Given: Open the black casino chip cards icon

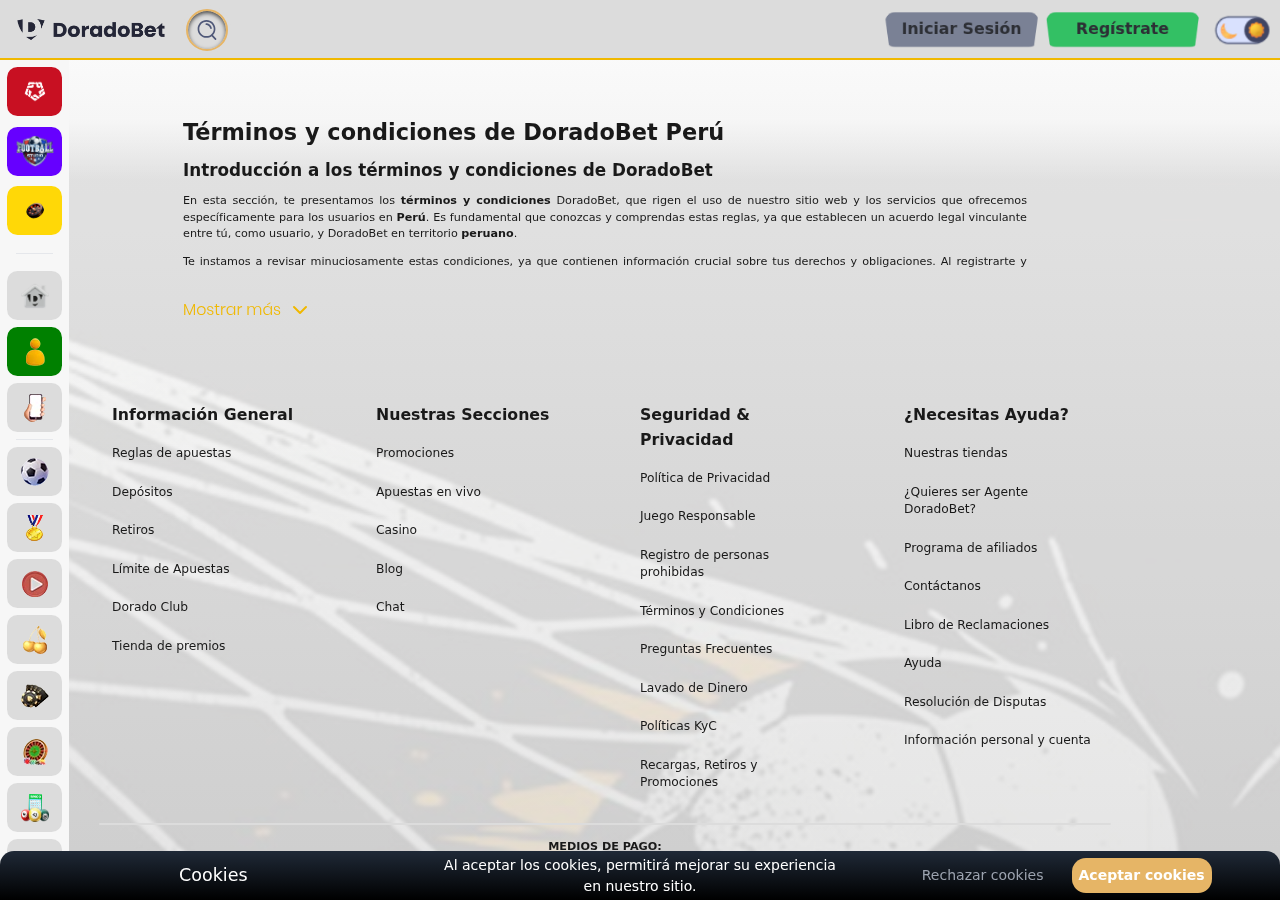Looking at the screenshot, I should click(x=34, y=695).
